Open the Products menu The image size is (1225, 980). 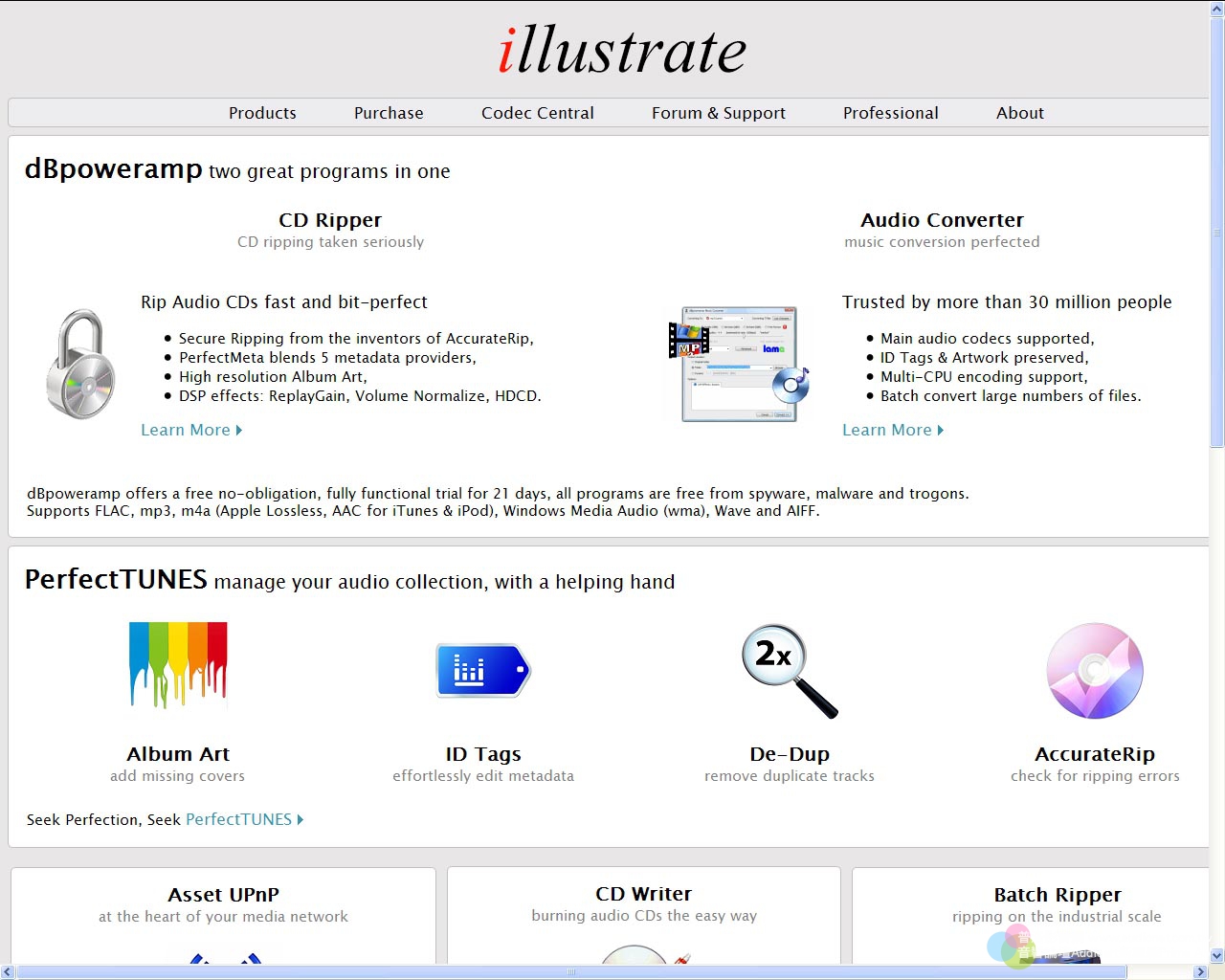[262, 113]
